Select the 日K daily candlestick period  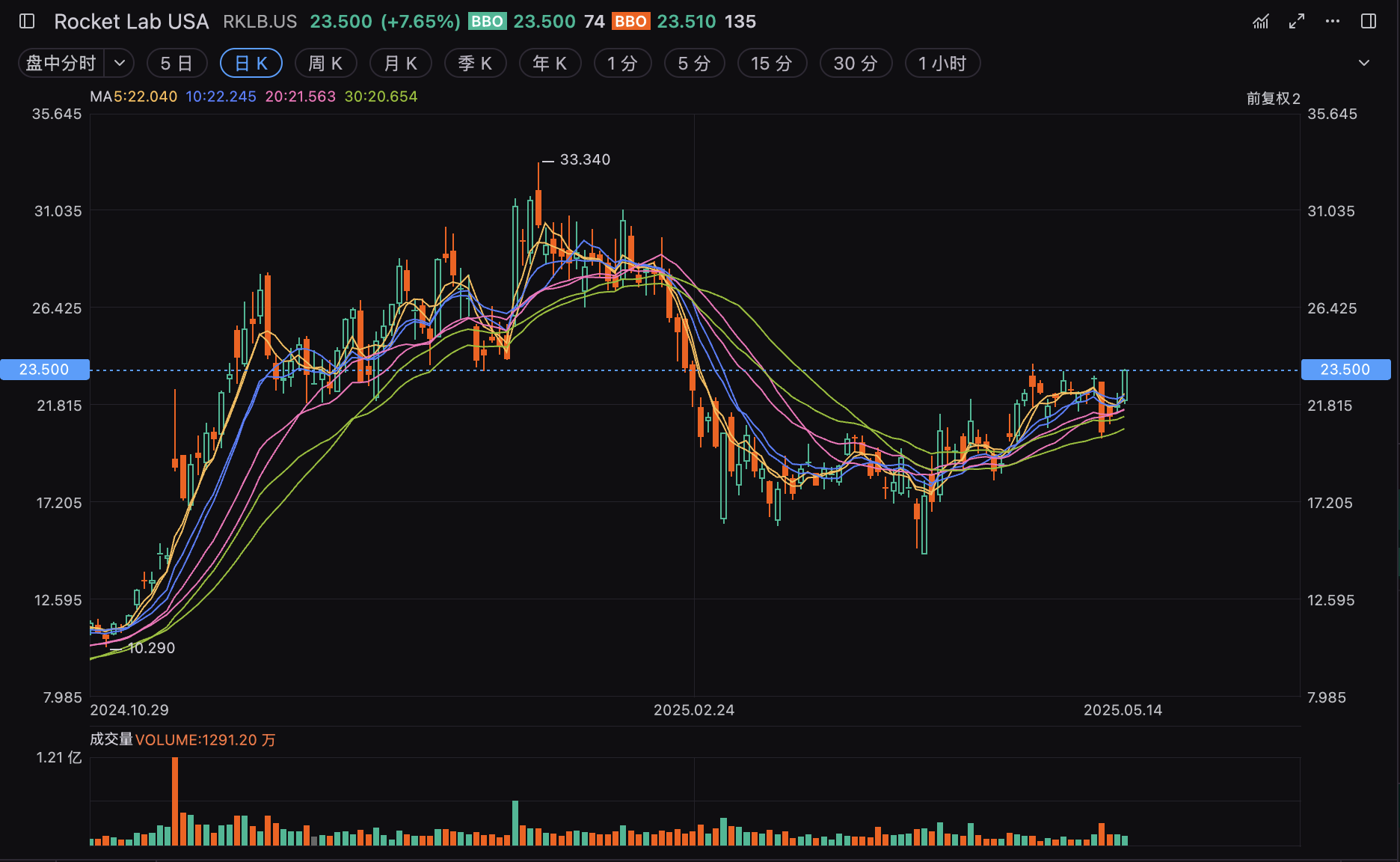point(251,64)
